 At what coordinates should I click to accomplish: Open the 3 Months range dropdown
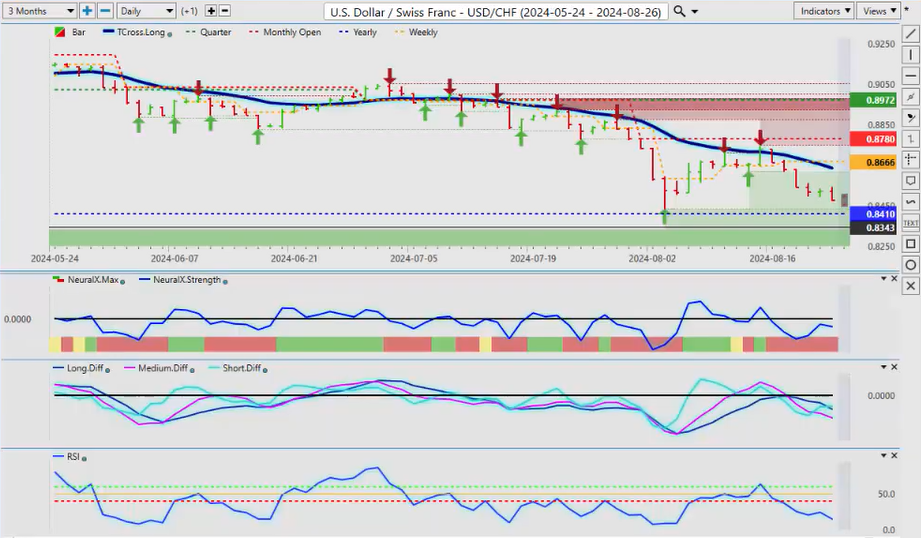[39, 11]
